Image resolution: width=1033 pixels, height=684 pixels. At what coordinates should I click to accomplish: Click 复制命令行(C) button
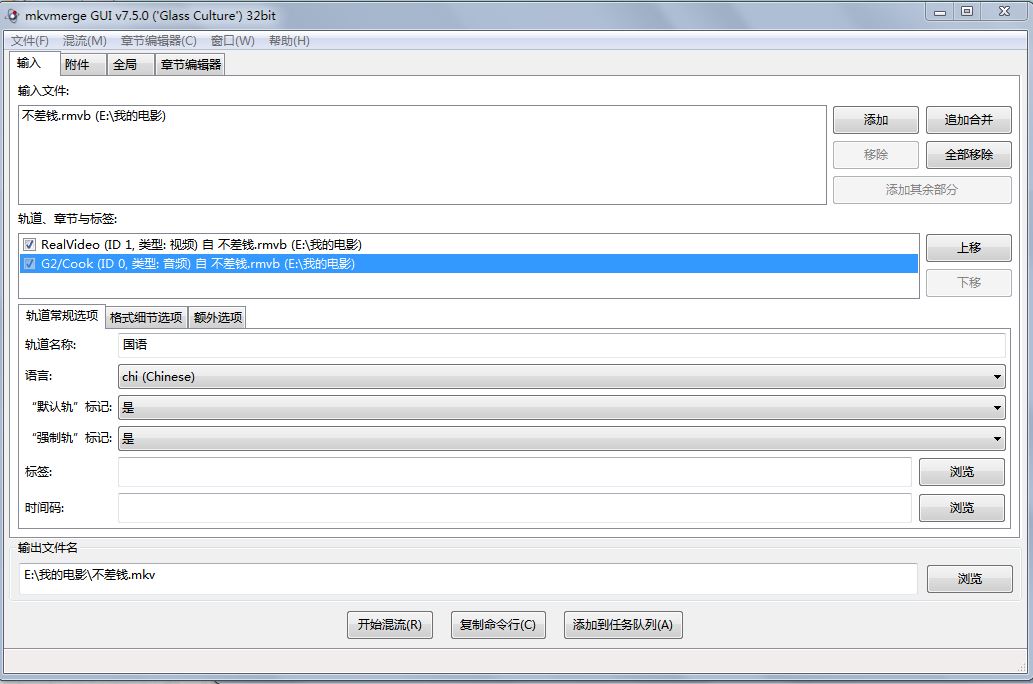point(498,625)
